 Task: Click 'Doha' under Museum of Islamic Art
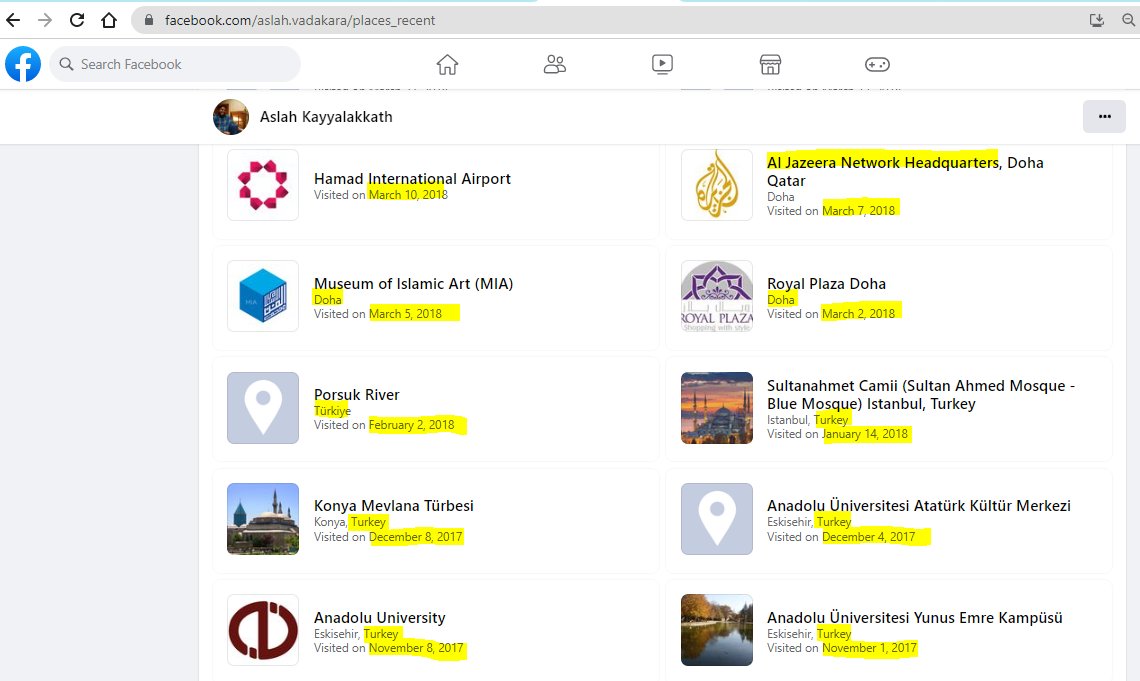coord(328,299)
